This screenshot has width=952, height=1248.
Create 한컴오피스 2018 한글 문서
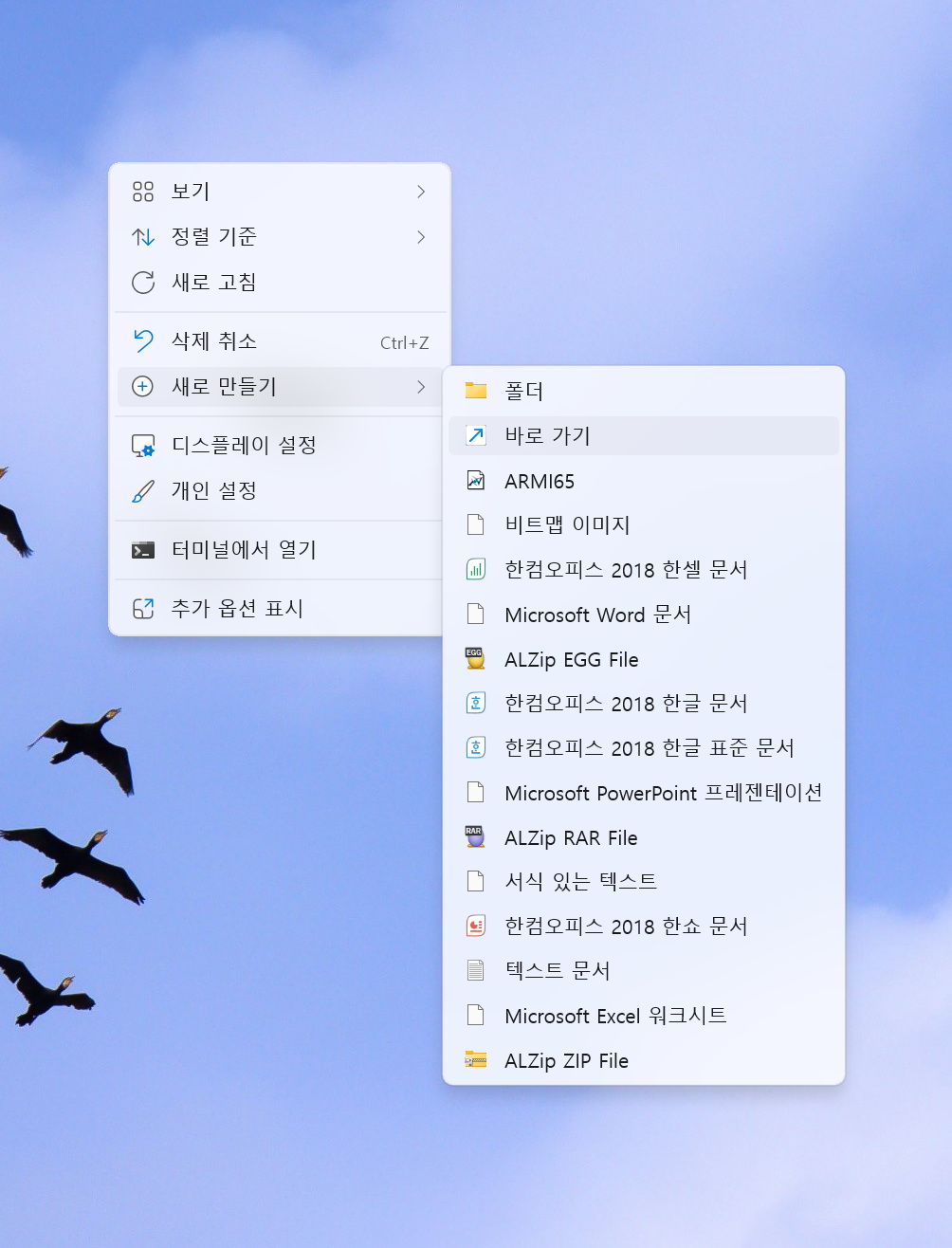point(644,703)
